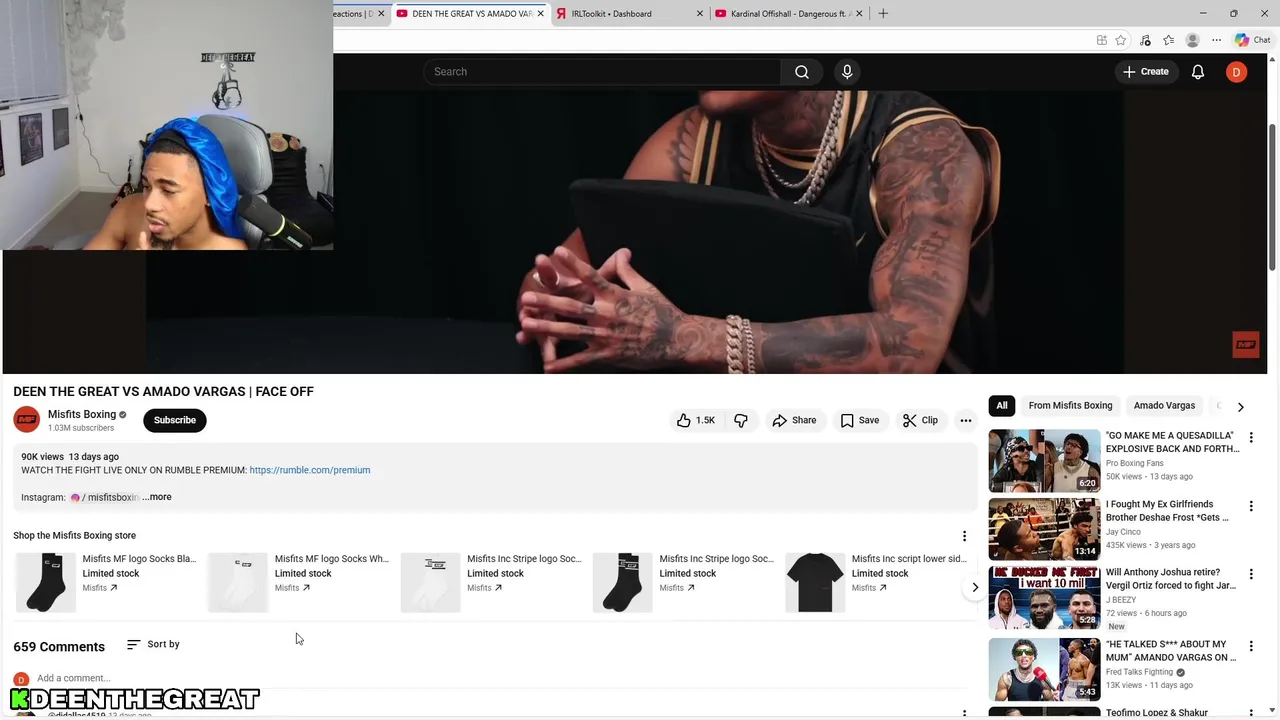The height and width of the screenshot is (720, 1280).
Task: Open the Misfits Boxing channel name link
Action: pos(82,414)
